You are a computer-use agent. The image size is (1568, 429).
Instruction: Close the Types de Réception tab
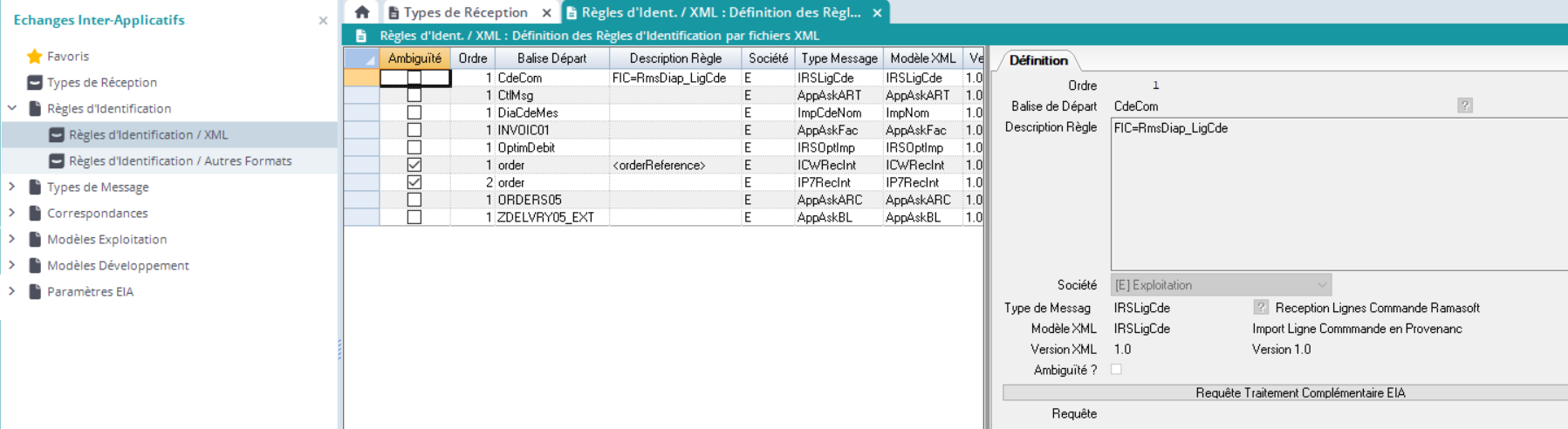[x=546, y=13]
